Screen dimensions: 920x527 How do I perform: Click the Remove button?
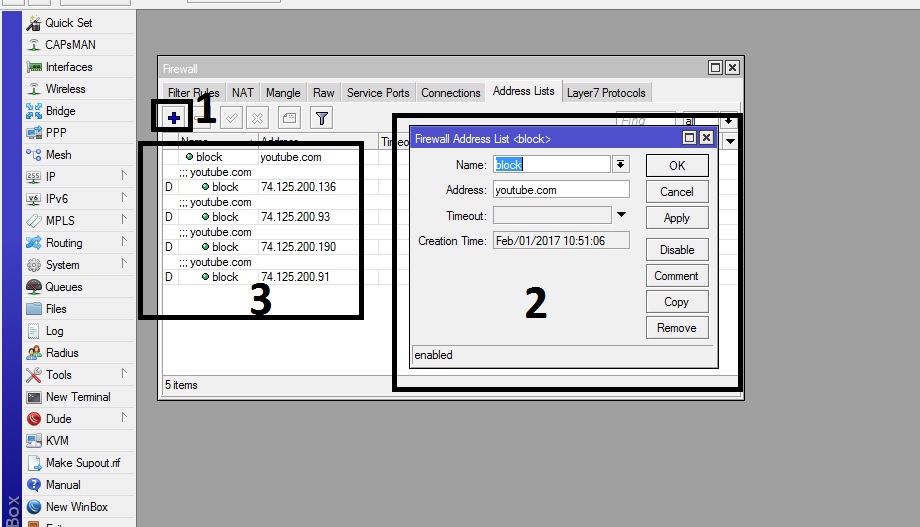click(x=677, y=327)
